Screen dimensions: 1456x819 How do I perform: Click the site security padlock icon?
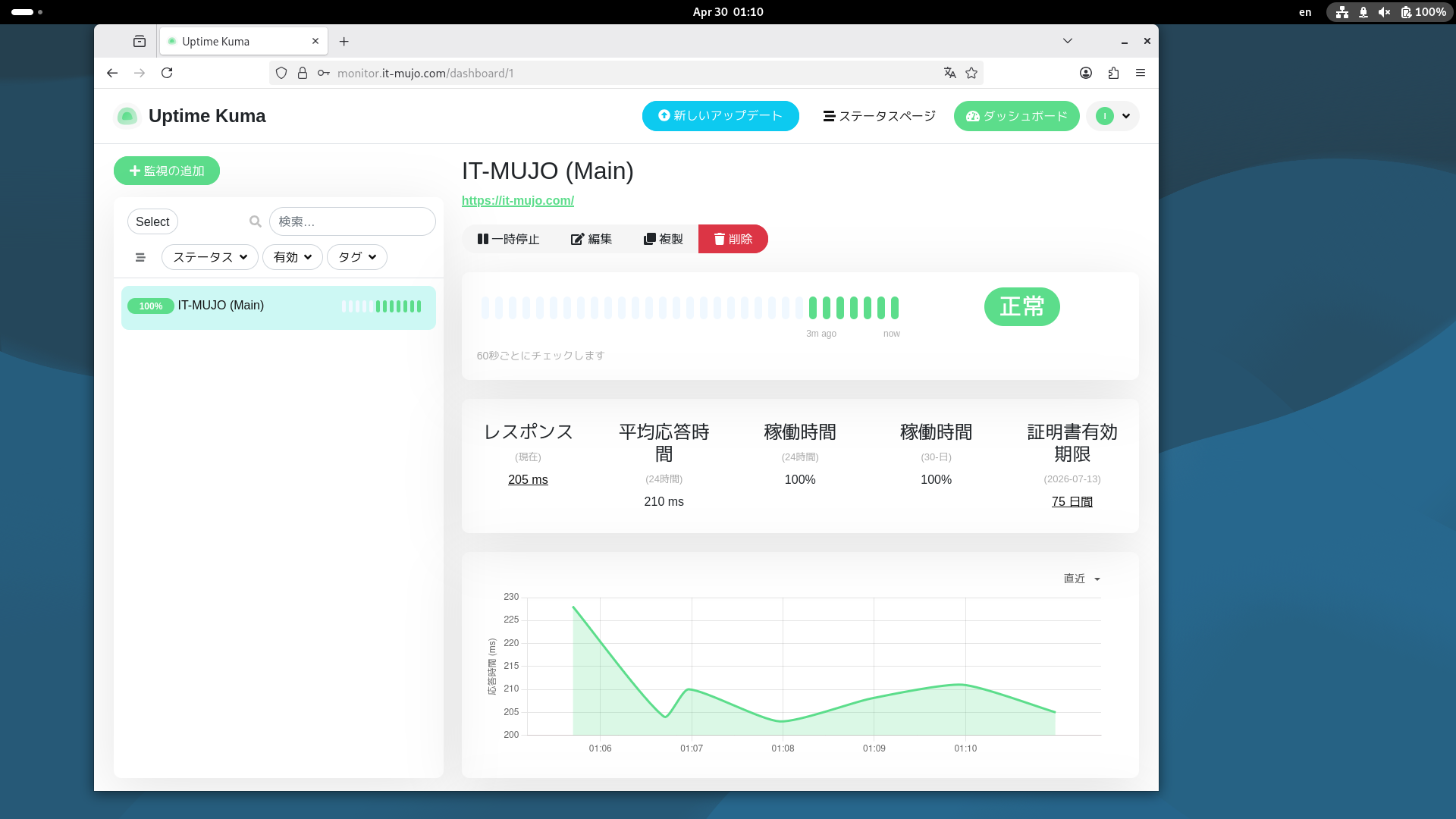(x=303, y=73)
